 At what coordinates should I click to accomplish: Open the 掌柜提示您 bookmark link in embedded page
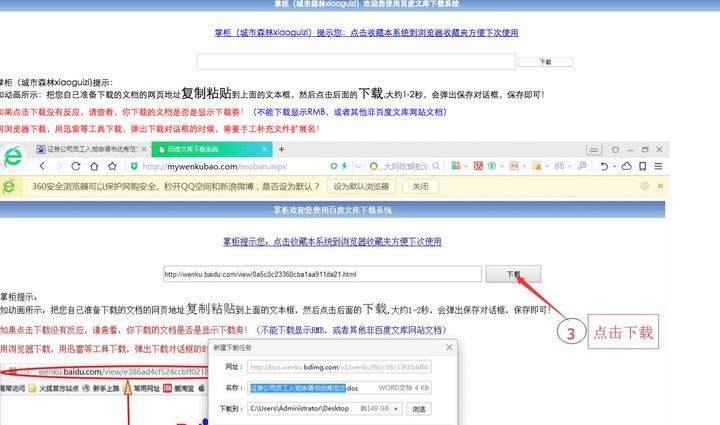332,241
